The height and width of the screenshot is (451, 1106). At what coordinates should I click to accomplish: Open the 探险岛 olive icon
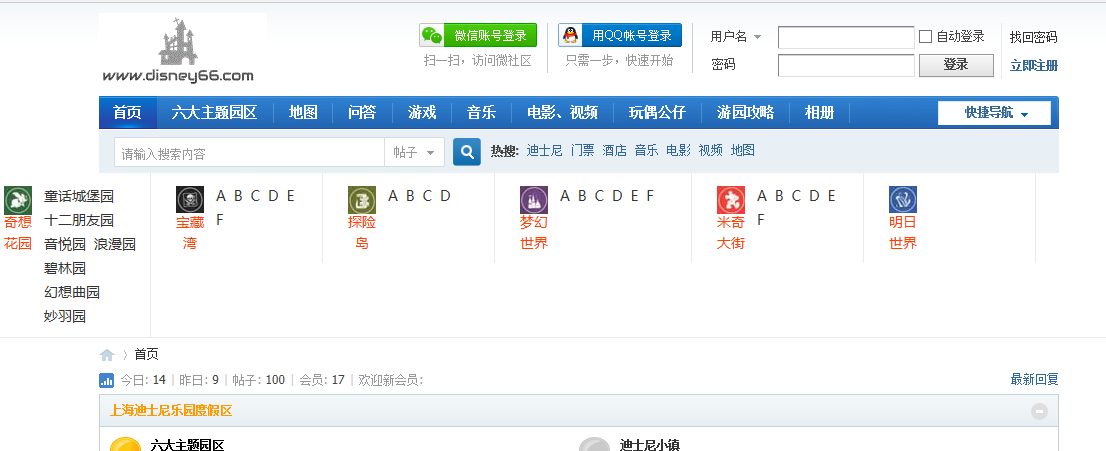[x=362, y=200]
